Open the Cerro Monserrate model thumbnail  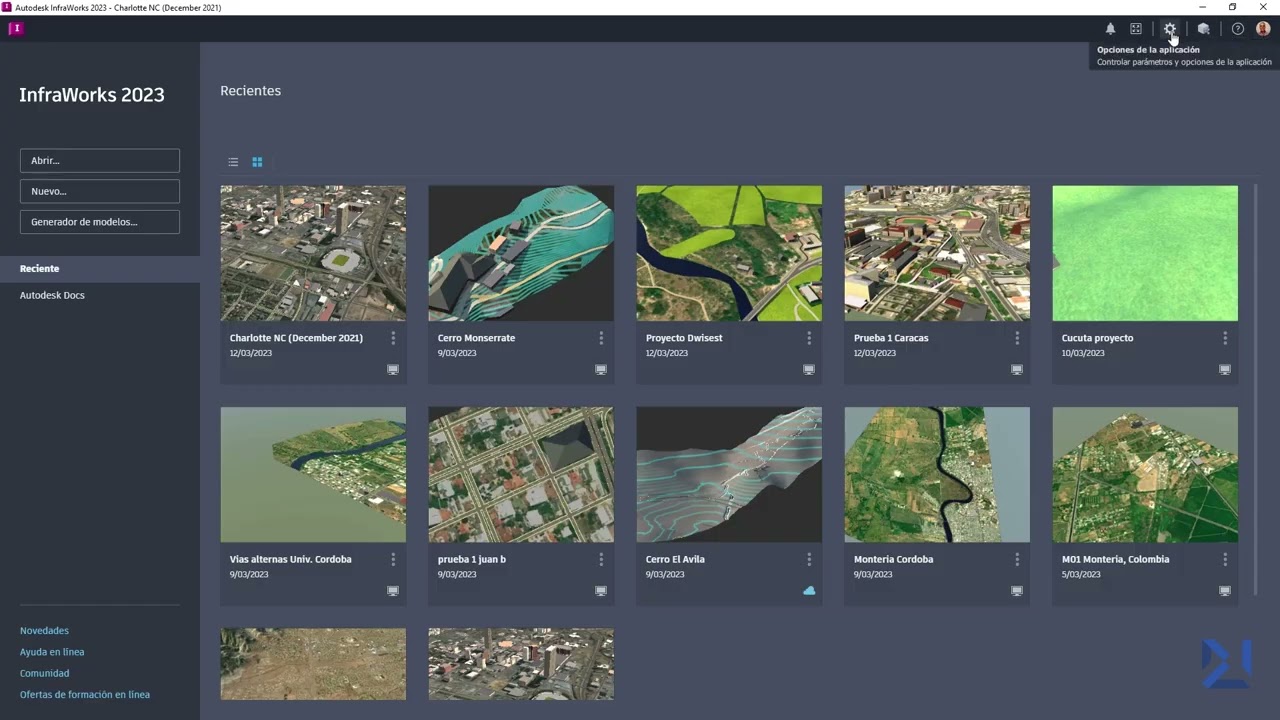[521, 253]
